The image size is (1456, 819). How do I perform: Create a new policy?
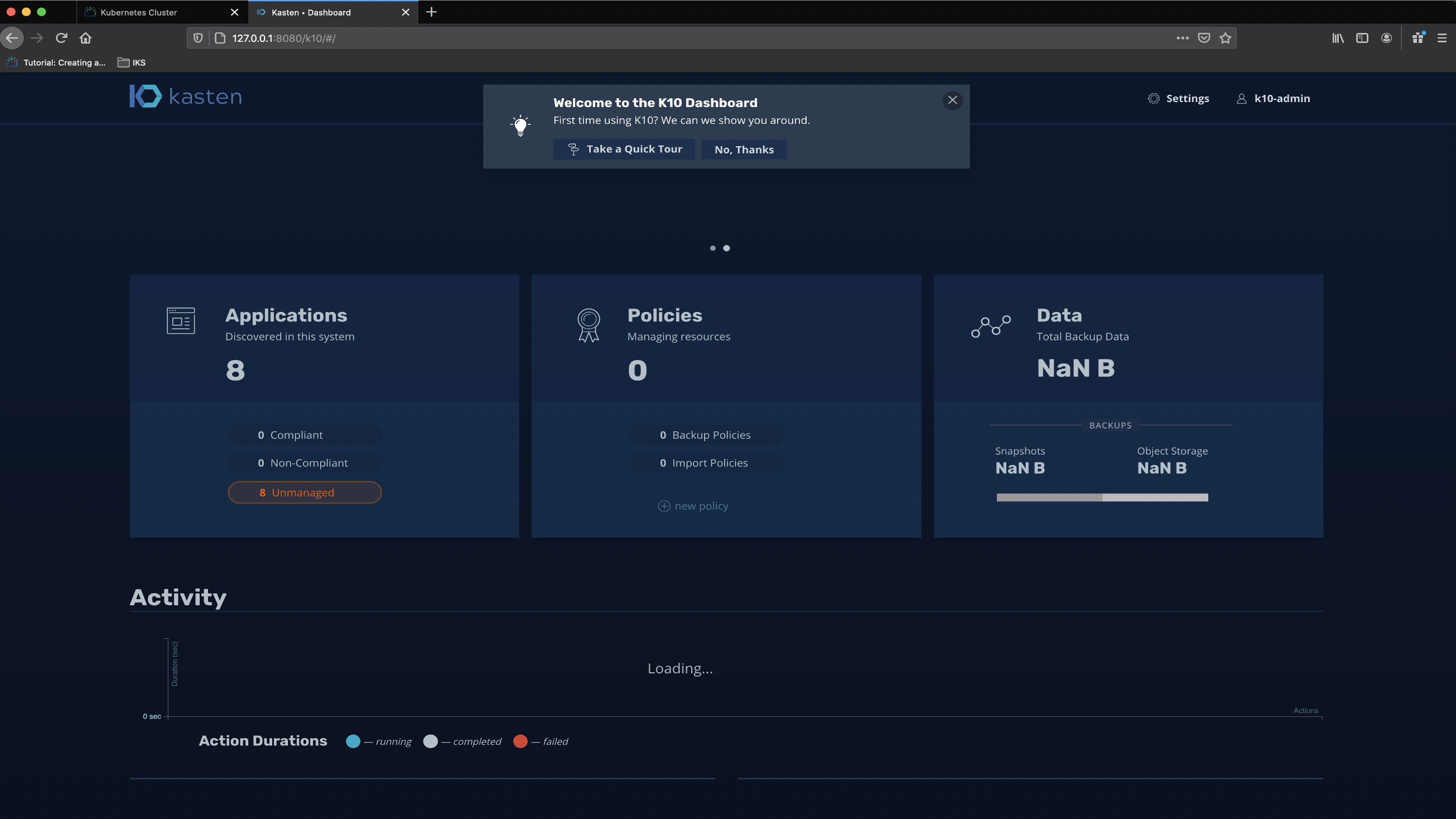693,506
